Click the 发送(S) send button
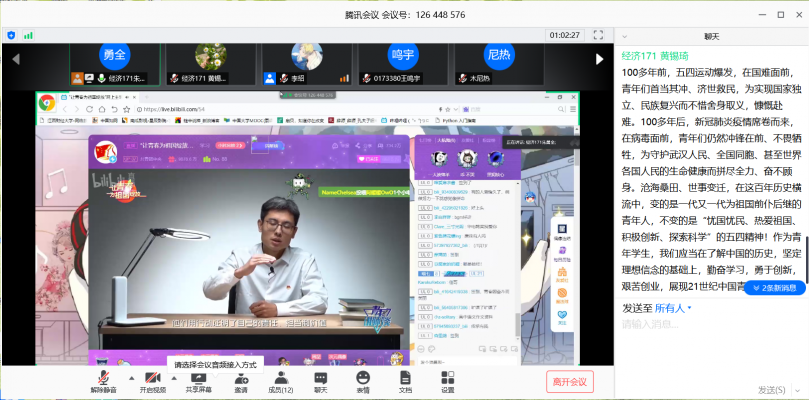The image size is (809, 400). [771, 389]
